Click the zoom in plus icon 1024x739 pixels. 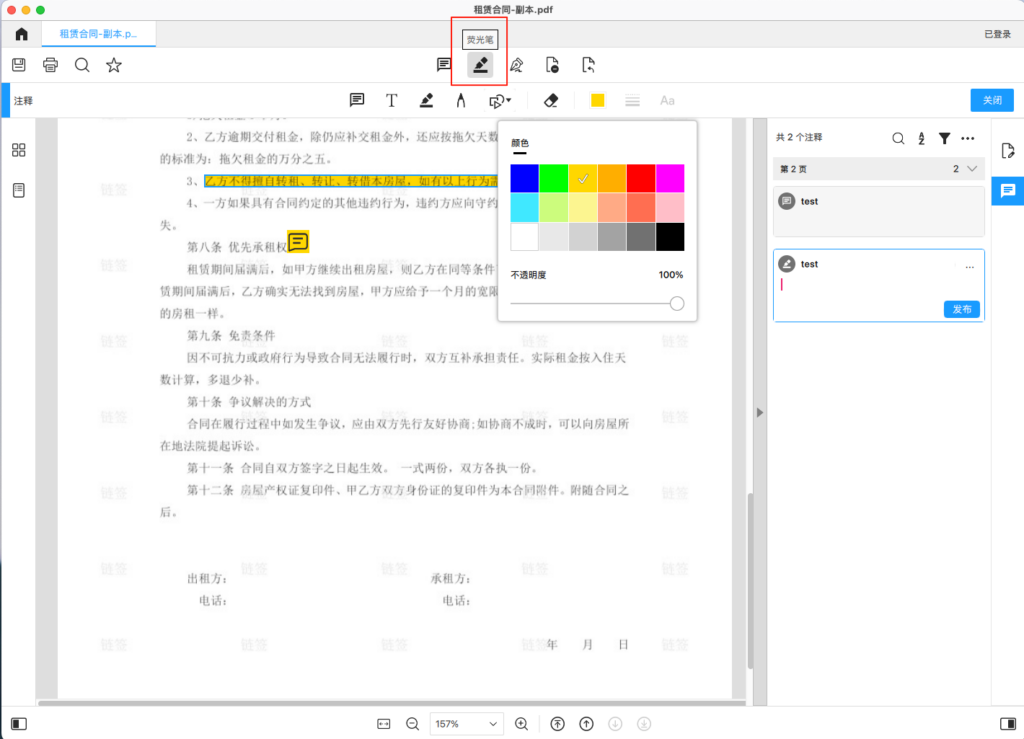[x=521, y=723]
